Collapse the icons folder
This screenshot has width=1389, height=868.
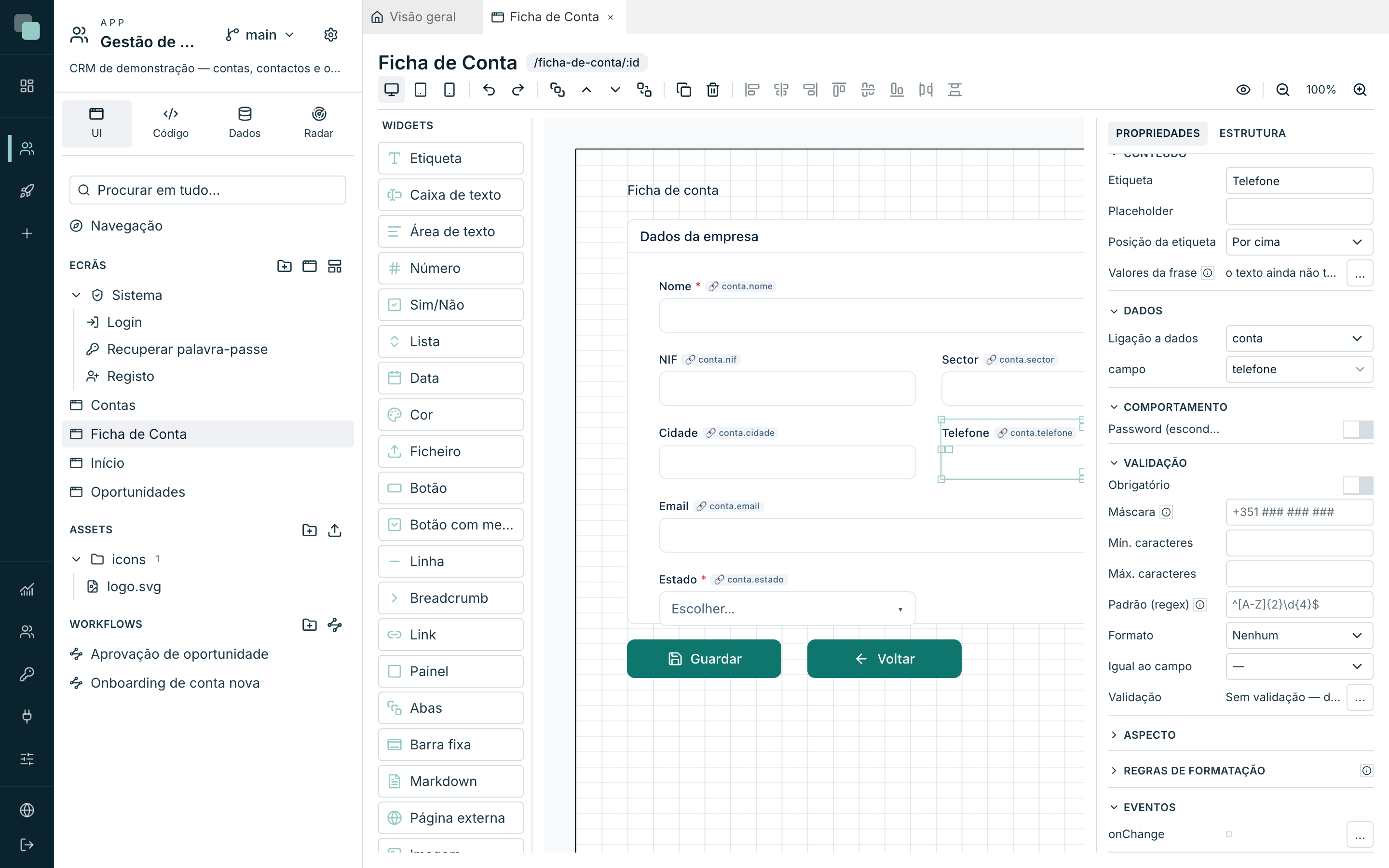76,559
